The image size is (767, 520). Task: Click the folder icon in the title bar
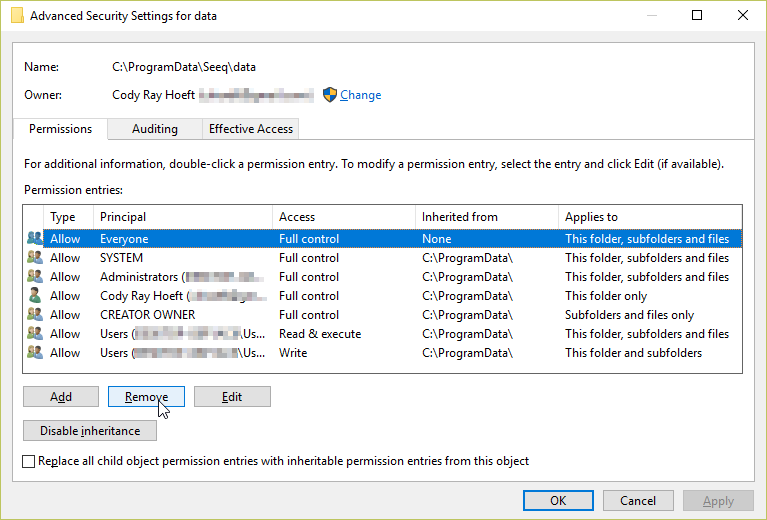pyautogui.click(x=16, y=16)
